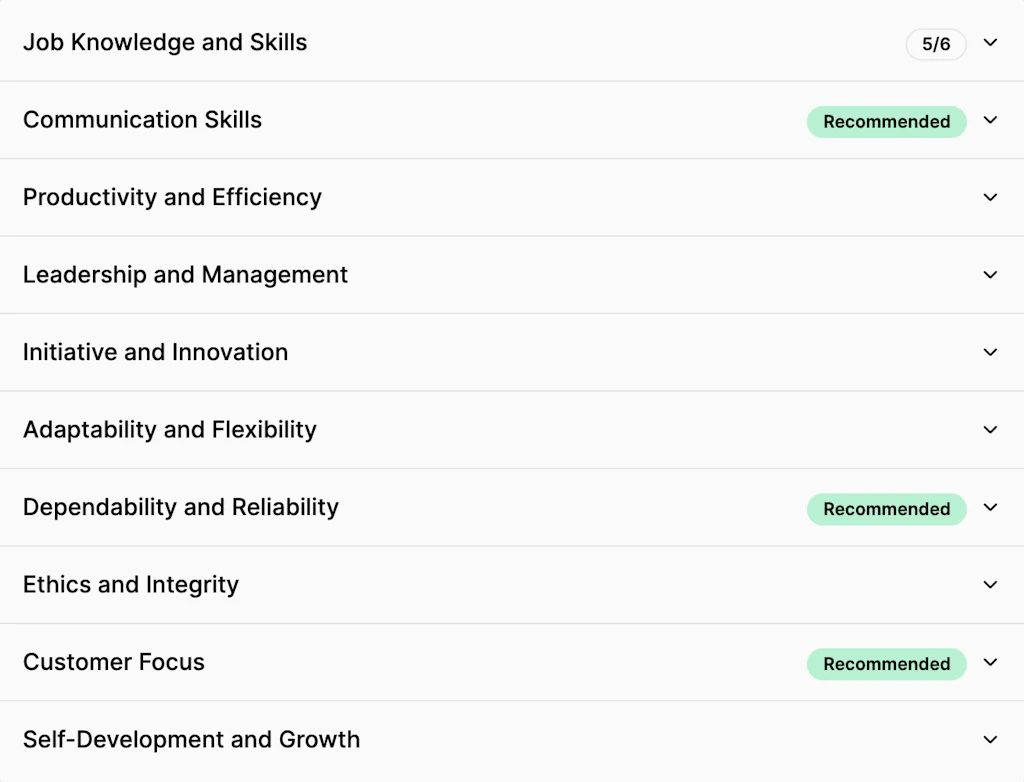Click the 5/6 count badge
The width and height of the screenshot is (1024, 782).
coord(936,44)
